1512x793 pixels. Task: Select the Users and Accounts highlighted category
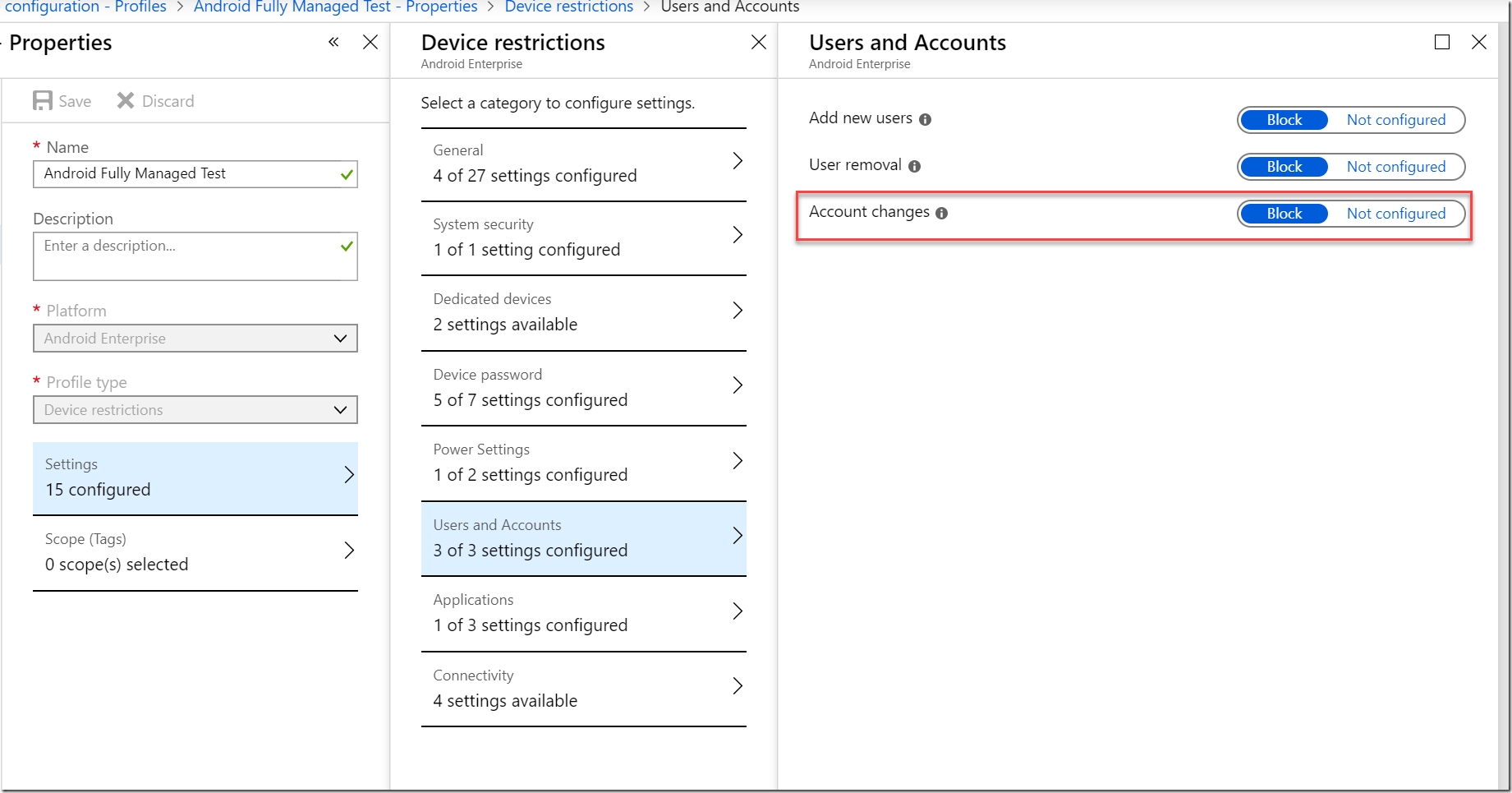tap(583, 537)
